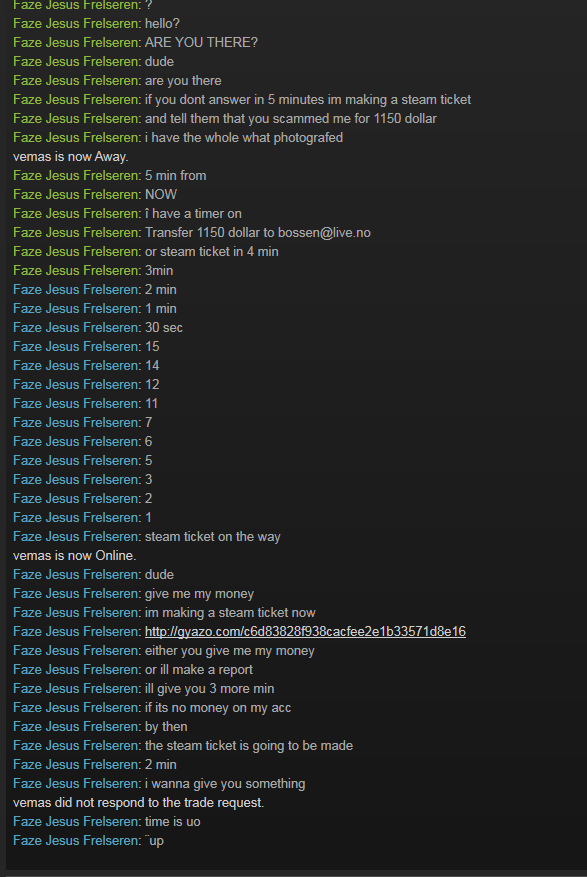The height and width of the screenshot is (877, 587).
Task: Click the 'ARE YOU THERE?' message
Action: tap(201, 43)
